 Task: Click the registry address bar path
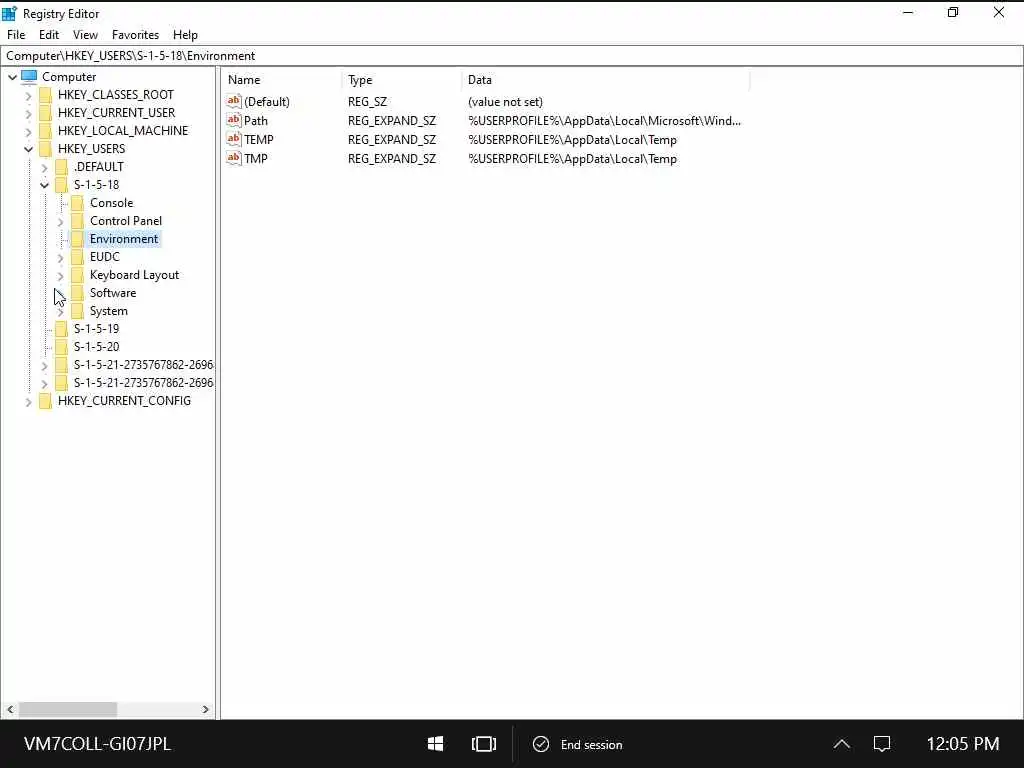coord(511,56)
